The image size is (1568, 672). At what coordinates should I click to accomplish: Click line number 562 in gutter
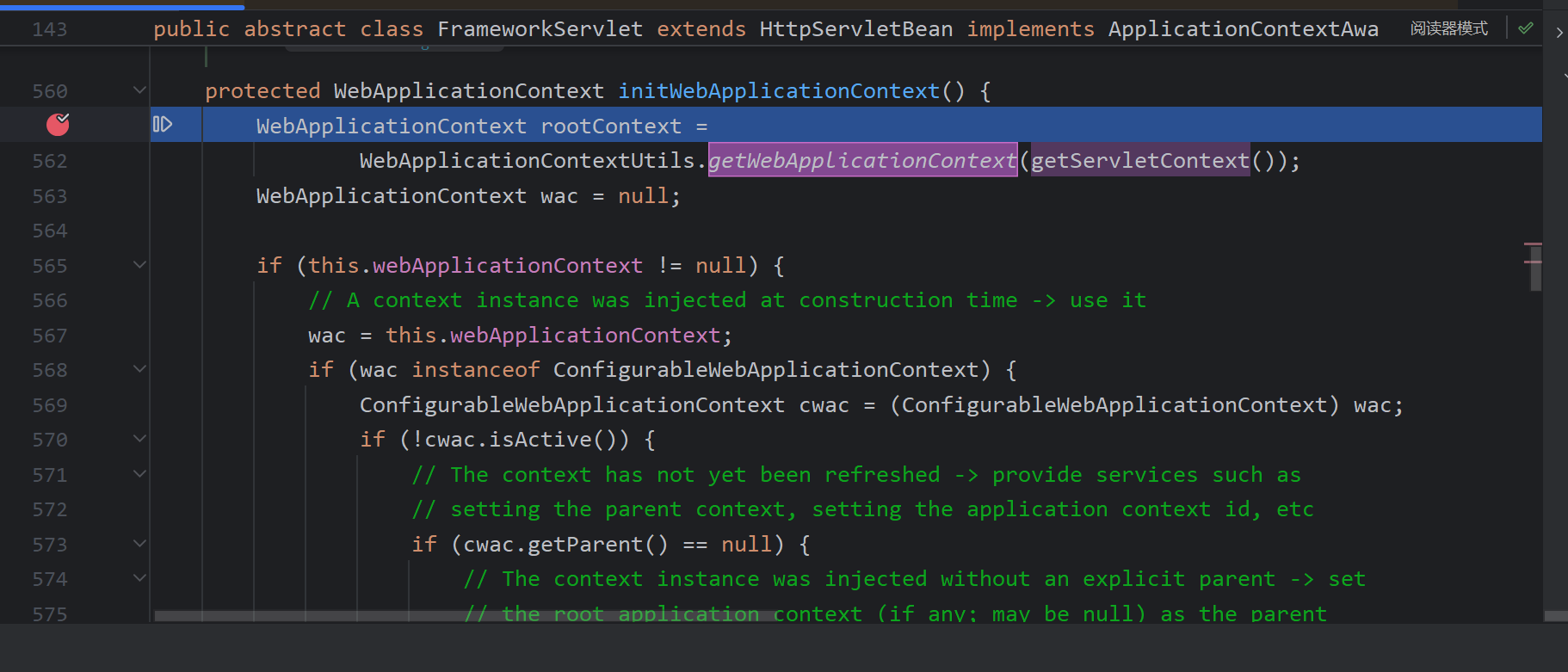(x=49, y=161)
